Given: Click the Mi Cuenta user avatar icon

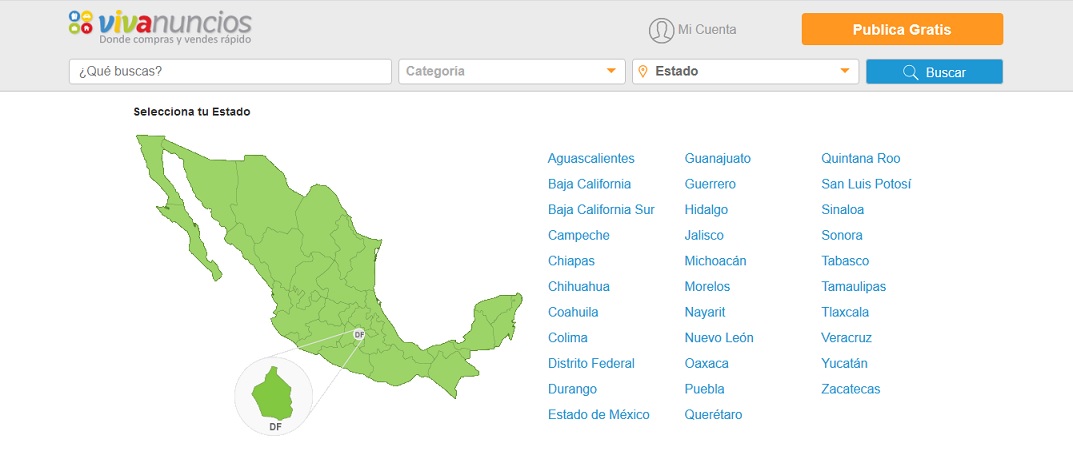Looking at the screenshot, I should point(661,31).
